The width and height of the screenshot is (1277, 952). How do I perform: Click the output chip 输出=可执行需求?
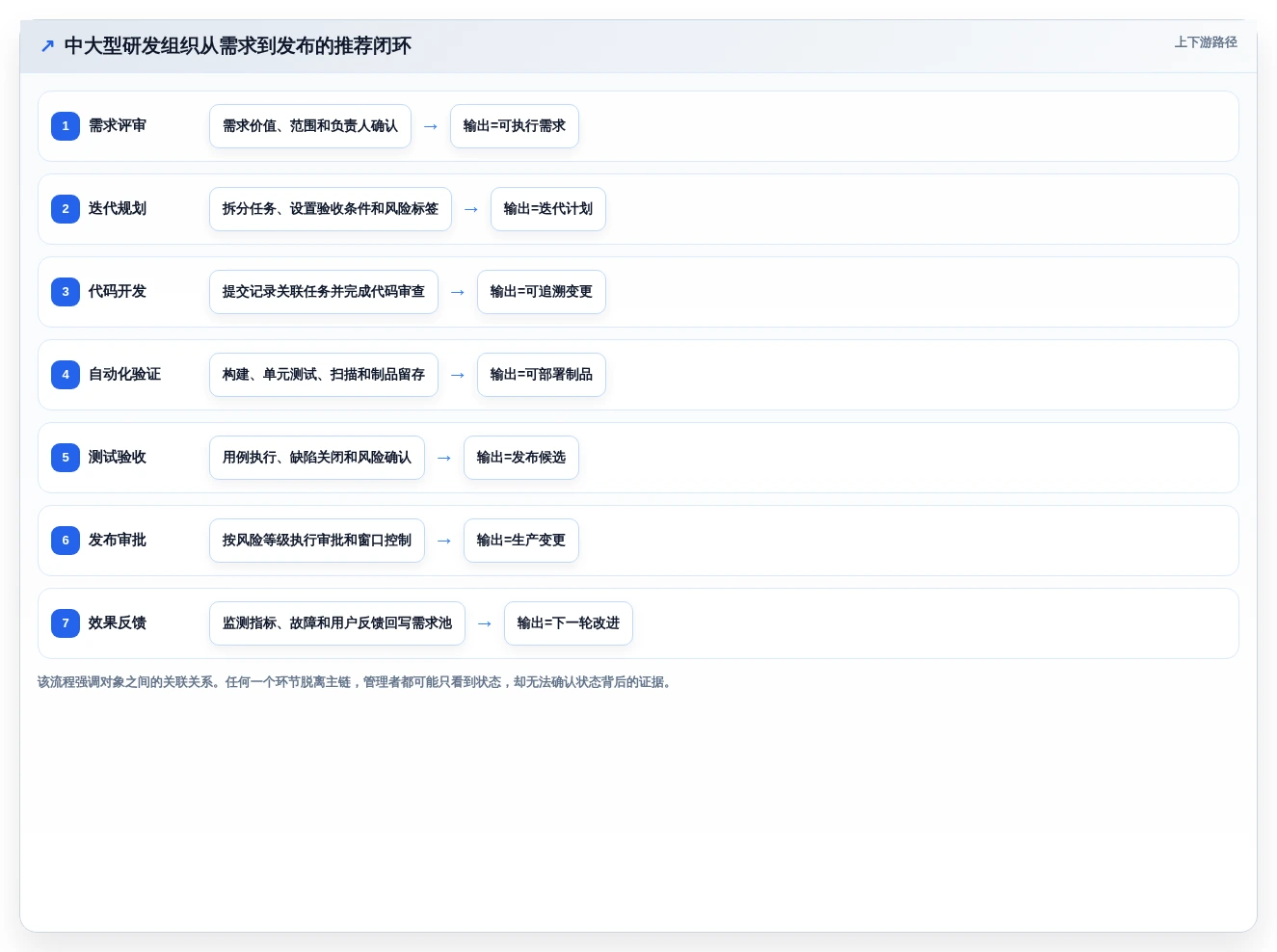[515, 126]
